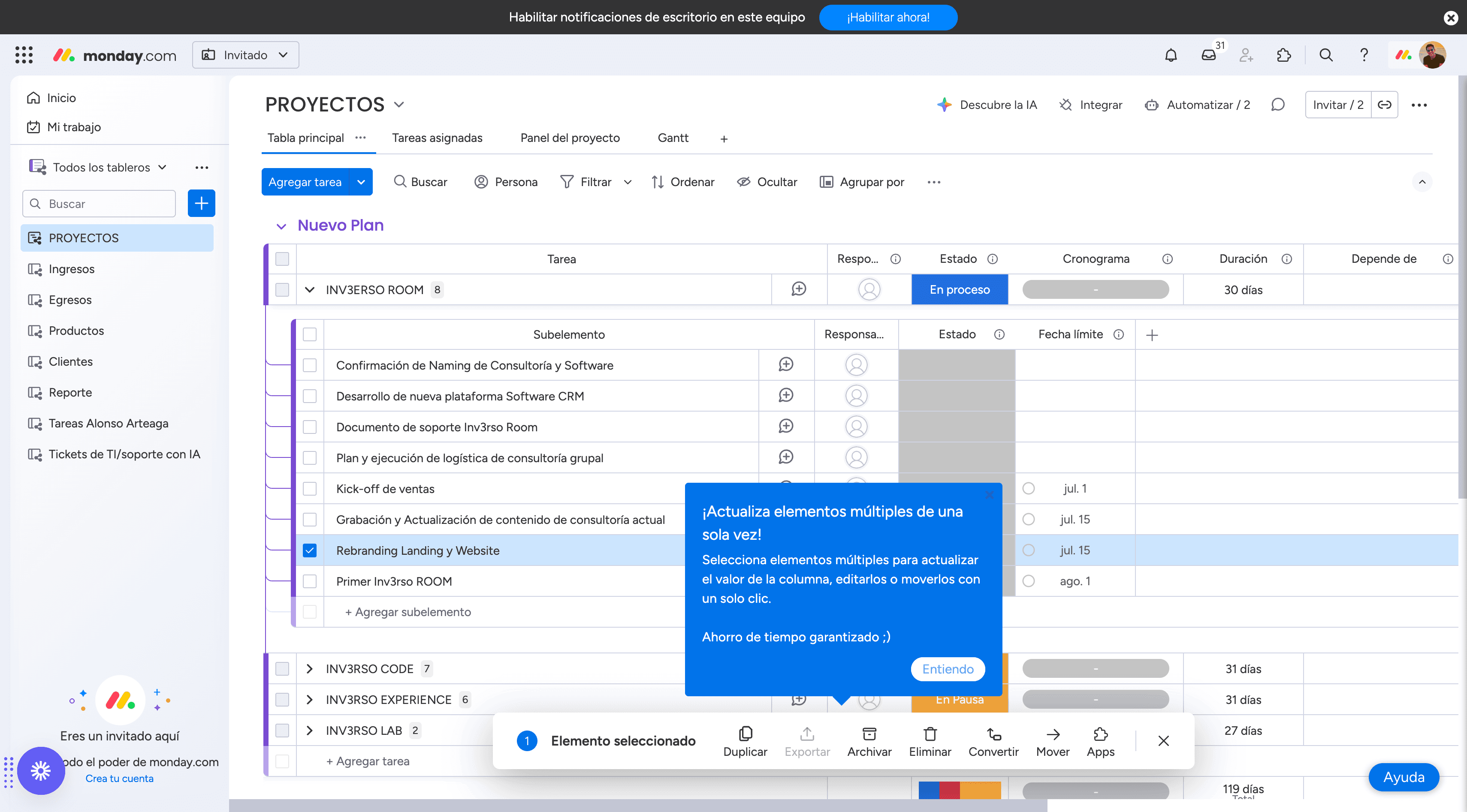Switch to Tareas asignadas tab
Image resolution: width=1467 pixels, height=812 pixels.
437,138
